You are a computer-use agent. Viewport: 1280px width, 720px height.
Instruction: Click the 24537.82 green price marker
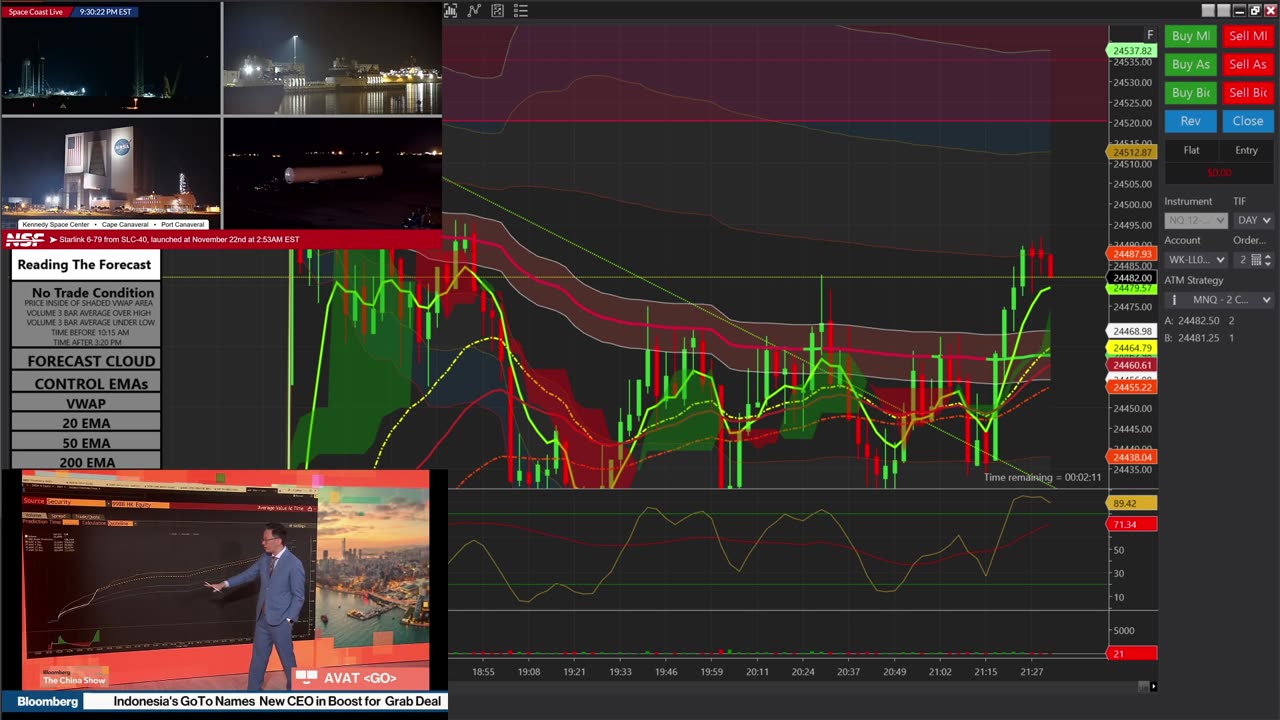[1132, 50]
